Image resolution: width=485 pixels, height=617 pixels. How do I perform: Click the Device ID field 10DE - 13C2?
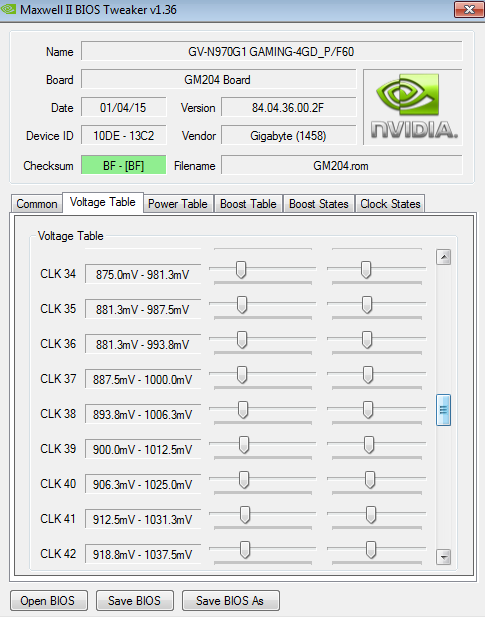(124, 136)
